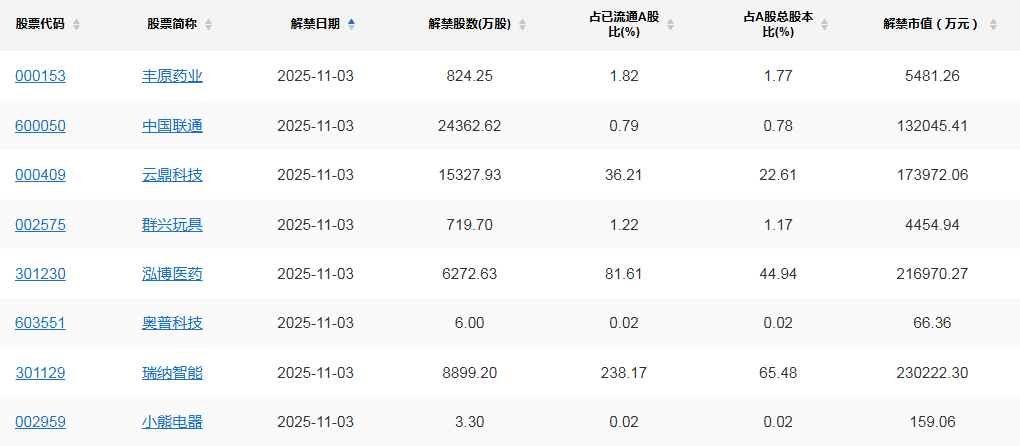Open the 小熊电器 link
This screenshot has width=1020, height=446.
tap(172, 422)
